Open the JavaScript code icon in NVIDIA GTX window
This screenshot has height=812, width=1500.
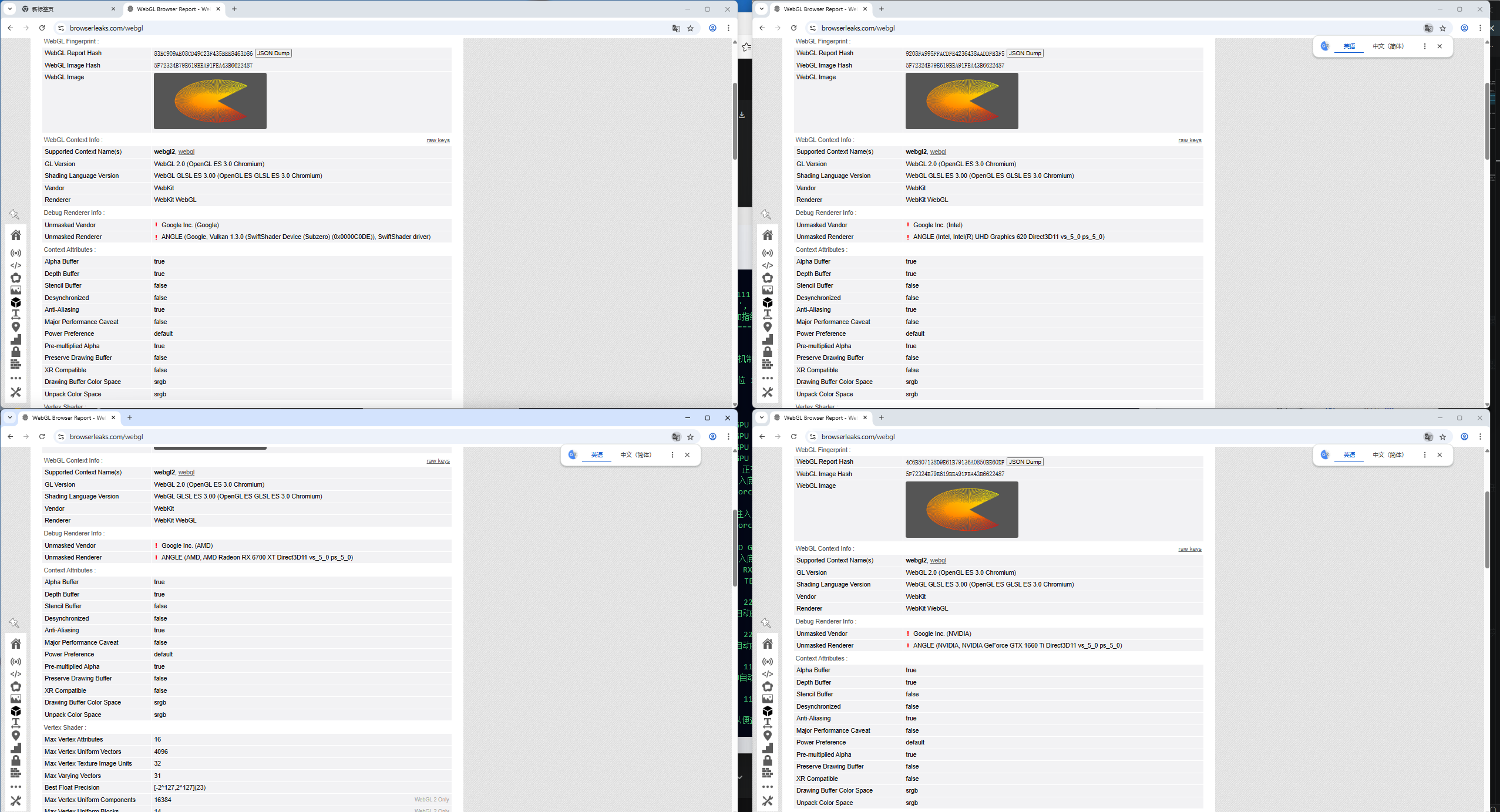point(768,674)
